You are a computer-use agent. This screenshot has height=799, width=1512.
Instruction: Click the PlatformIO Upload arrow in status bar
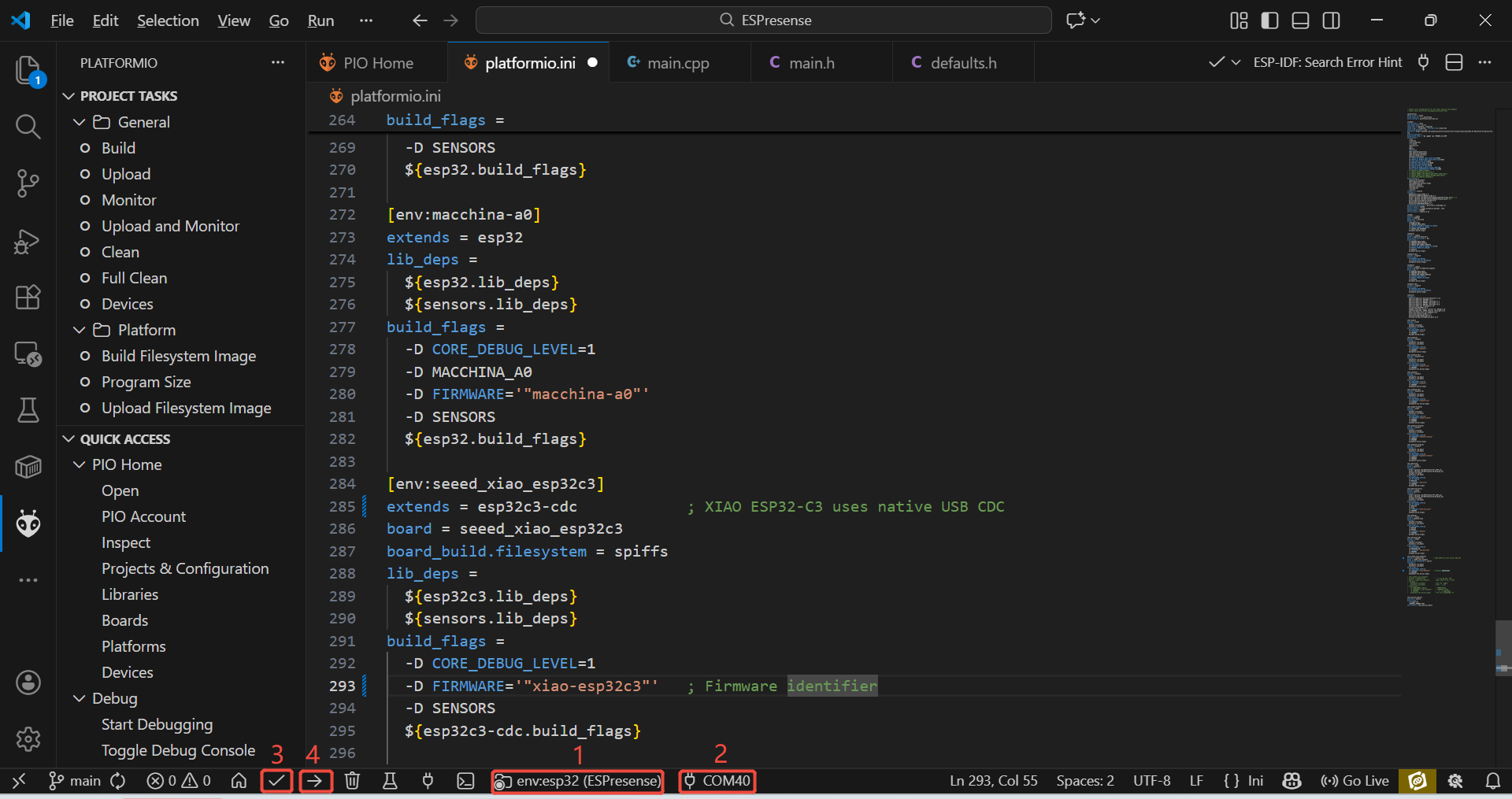(315, 781)
